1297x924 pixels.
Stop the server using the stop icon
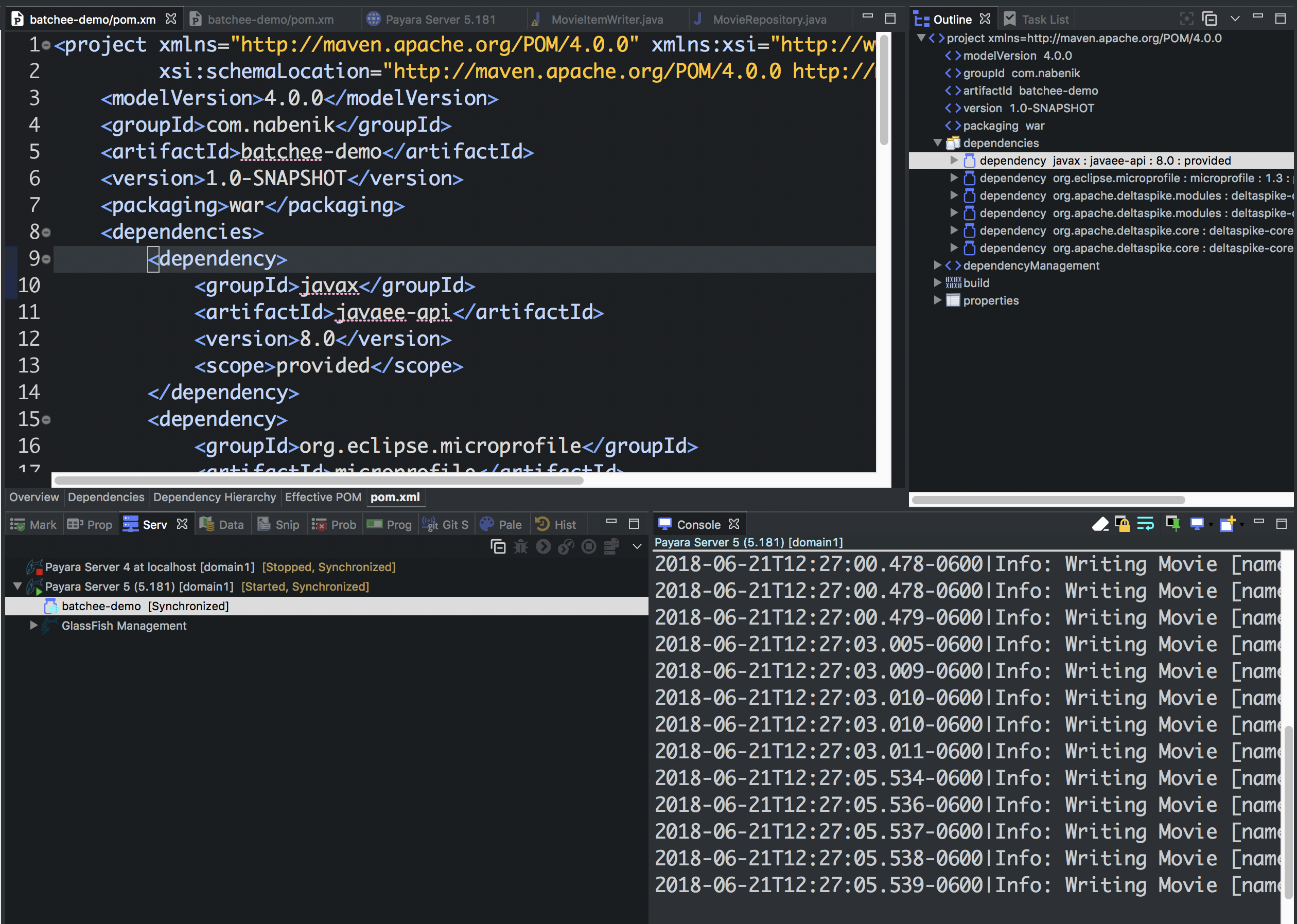[x=588, y=546]
